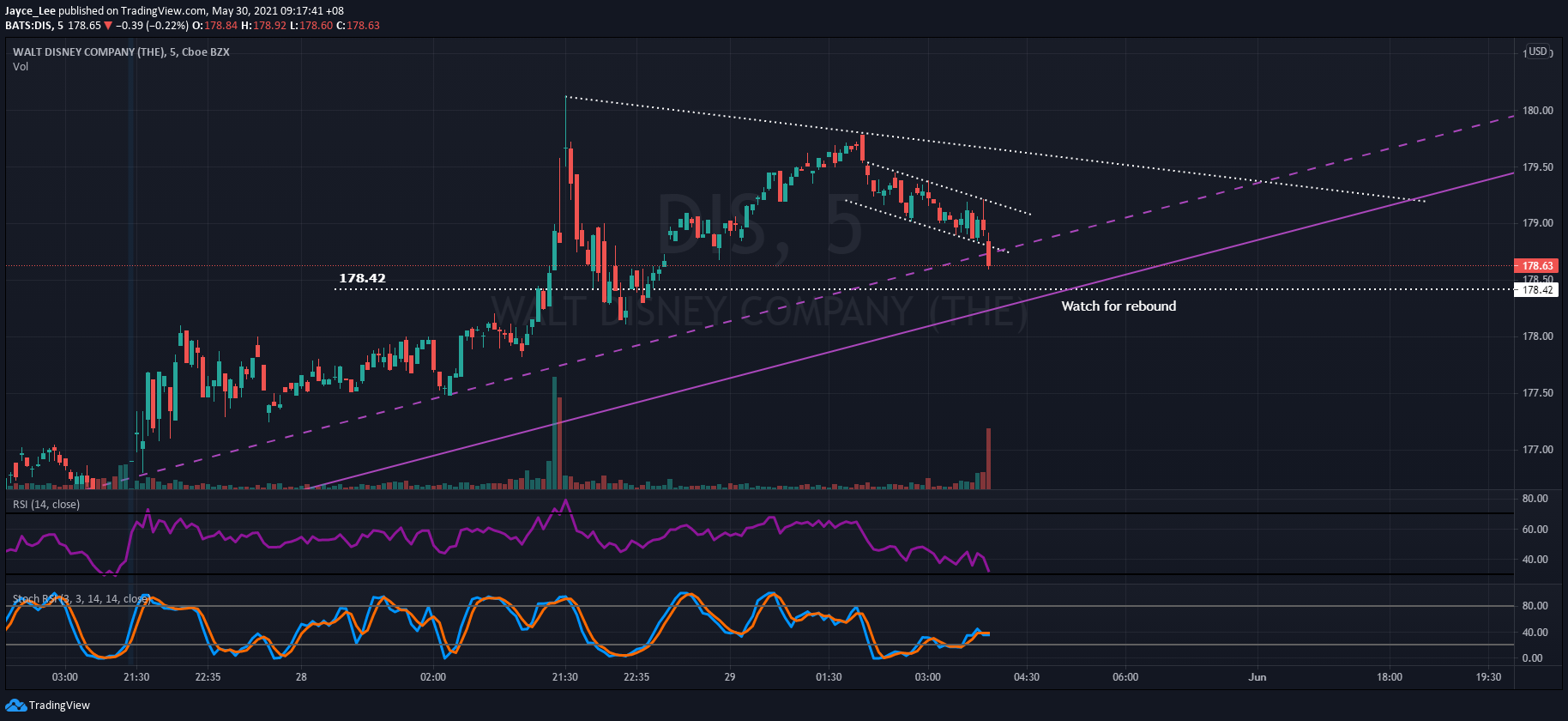
Task: Click the 19:30 time axis label
Action: pyautogui.click(x=1488, y=677)
